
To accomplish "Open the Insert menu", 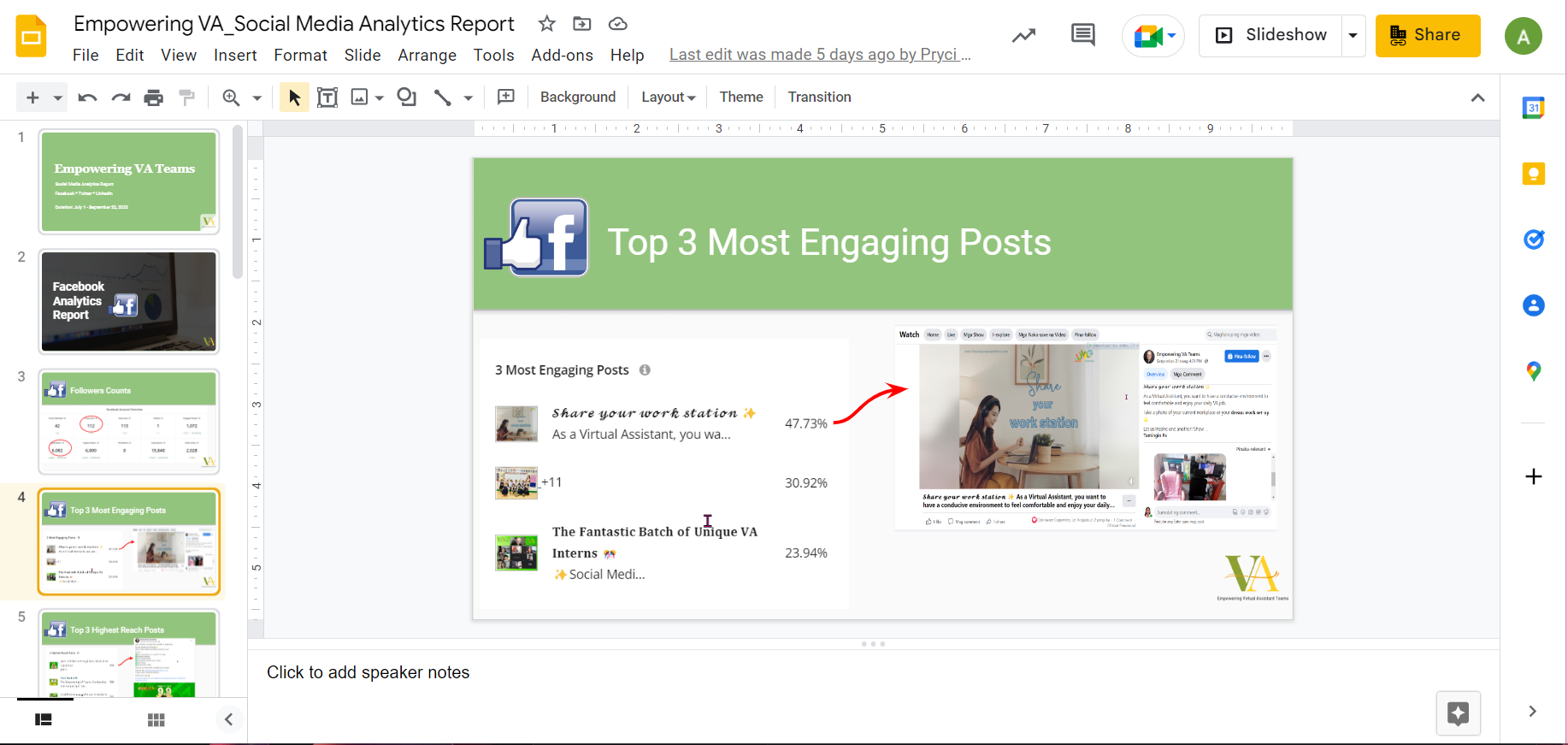I will pos(235,55).
